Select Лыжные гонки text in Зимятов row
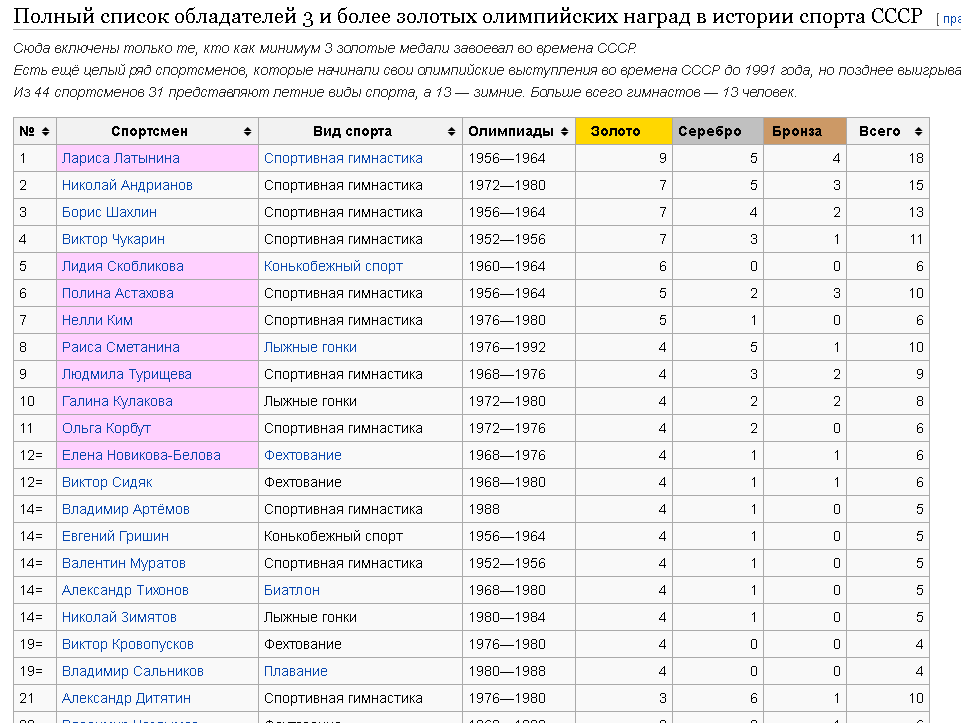Viewport: 961px width, 723px height. 310,616
